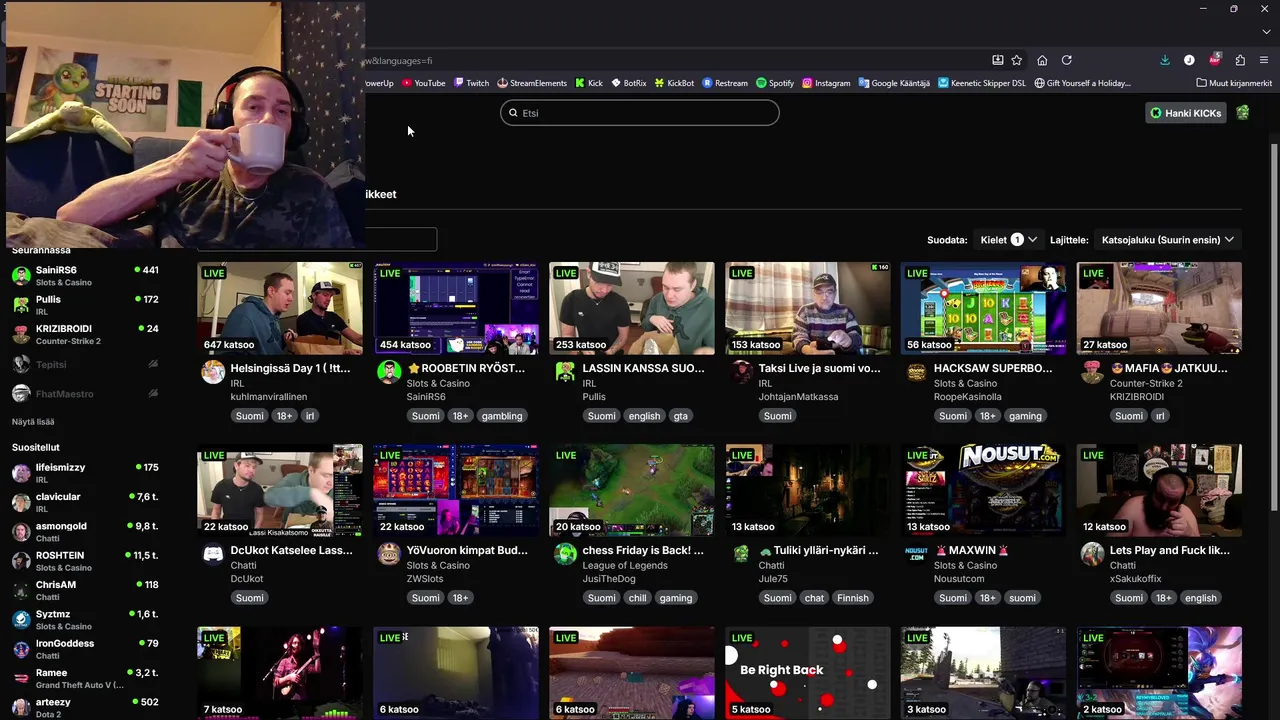Click the JohtajanMatkassa channel avatar
This screenshot has width=1280, height=720.
click(741, 372)
